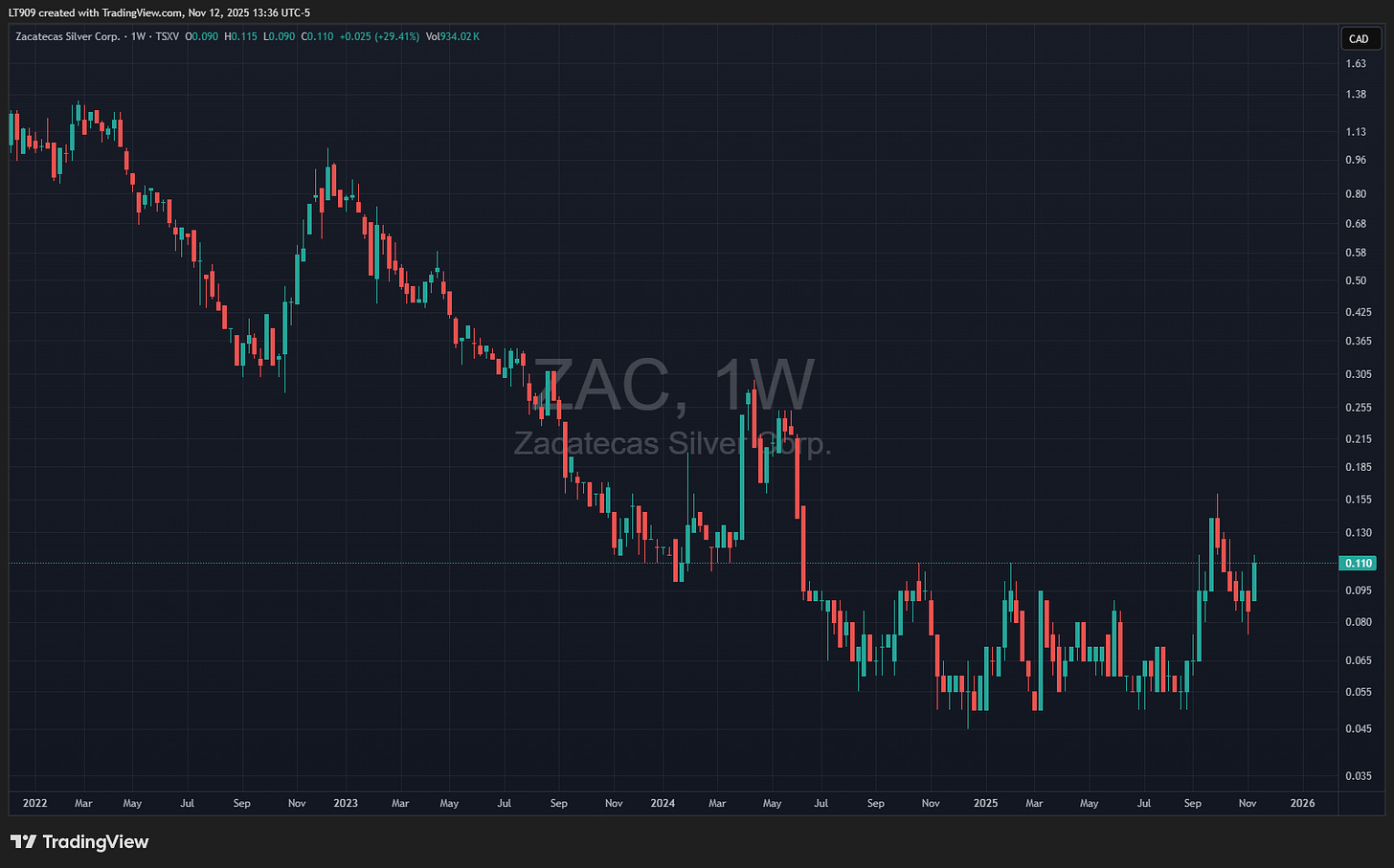The height and width of the screenshot is (868, 1394).
Task: Click the Mar label directly after 2022
Action: (83, 803)
